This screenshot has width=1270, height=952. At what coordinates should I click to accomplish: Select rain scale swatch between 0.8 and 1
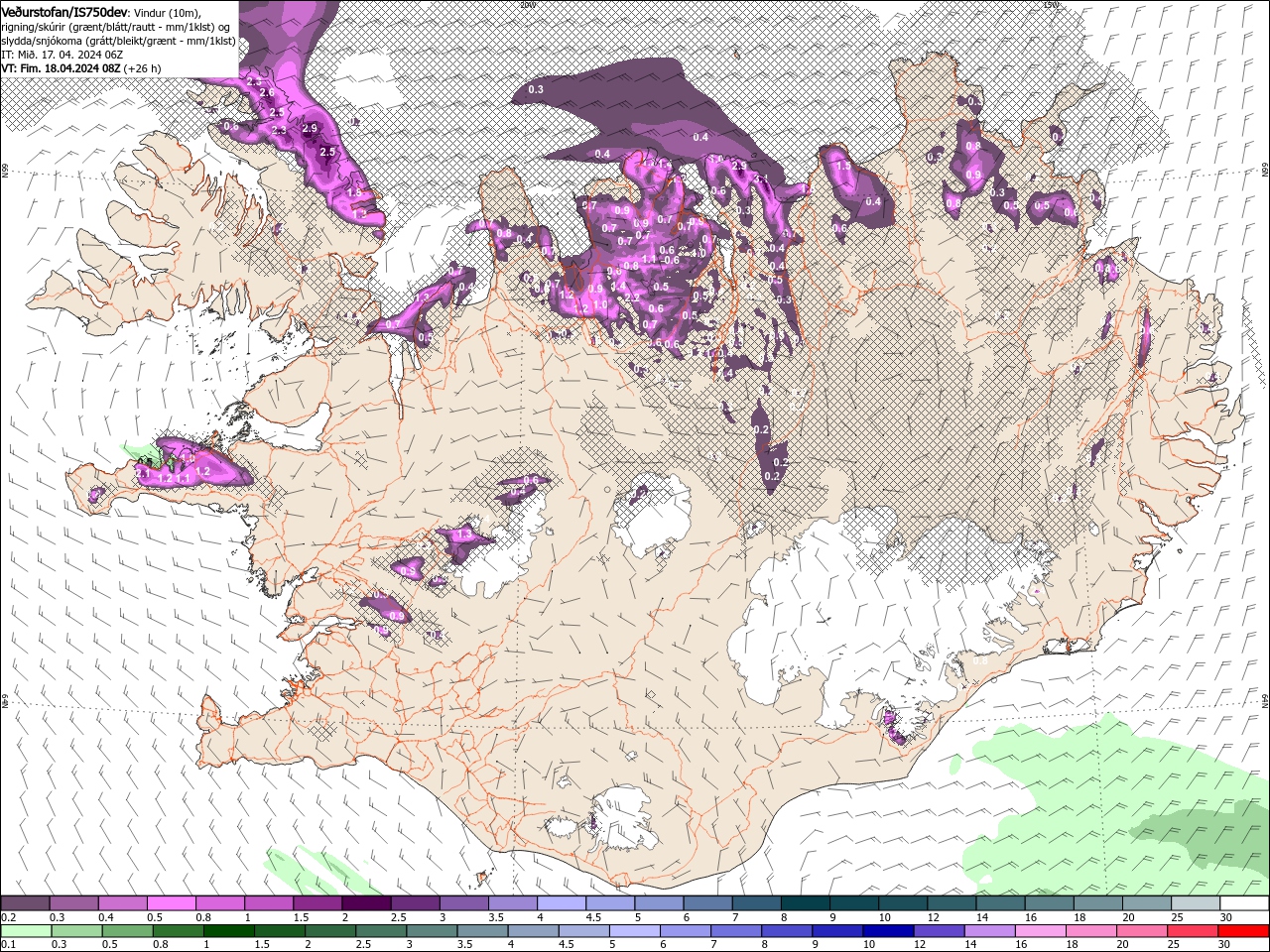point(178,930)
